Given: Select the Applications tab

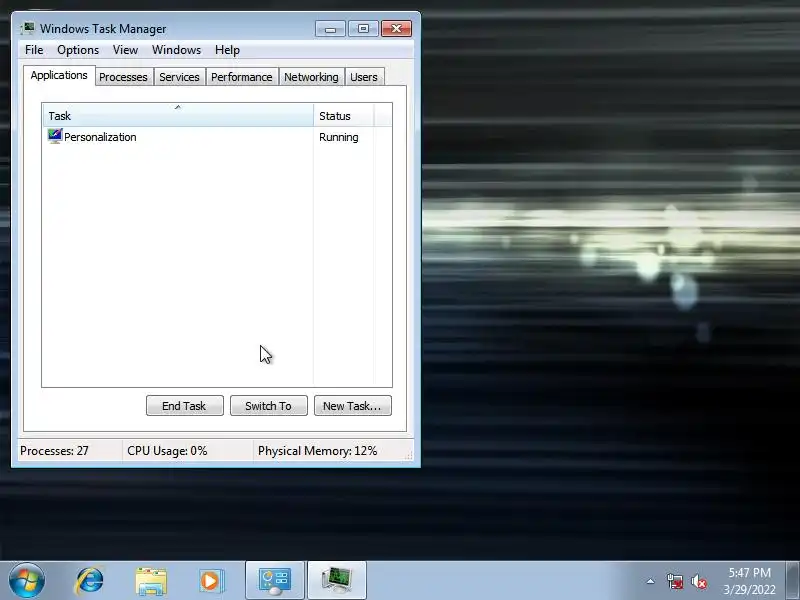Looking at the screenshot, I should (59, 76).
